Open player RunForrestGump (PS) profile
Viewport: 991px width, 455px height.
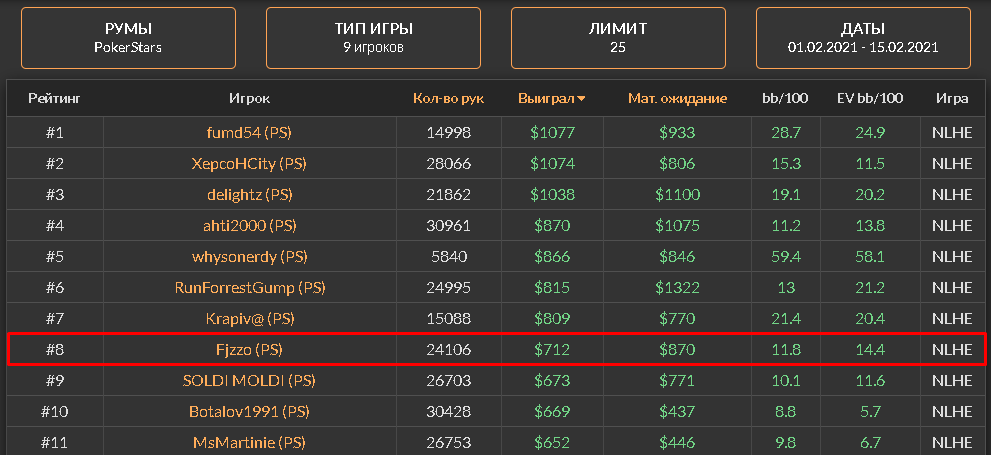click(250, 288)
